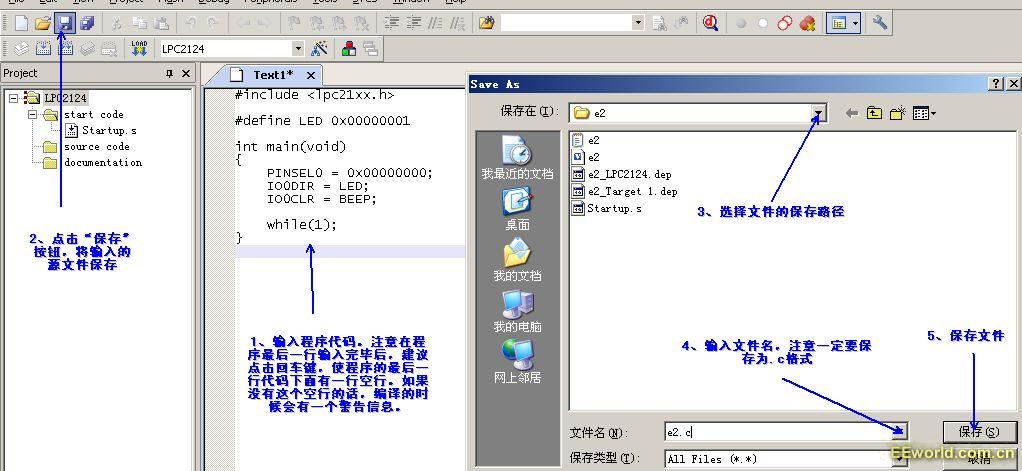Create a new file from the toolbar
The width and height of the screenshot is (1022, 471).
click(22, 23)
